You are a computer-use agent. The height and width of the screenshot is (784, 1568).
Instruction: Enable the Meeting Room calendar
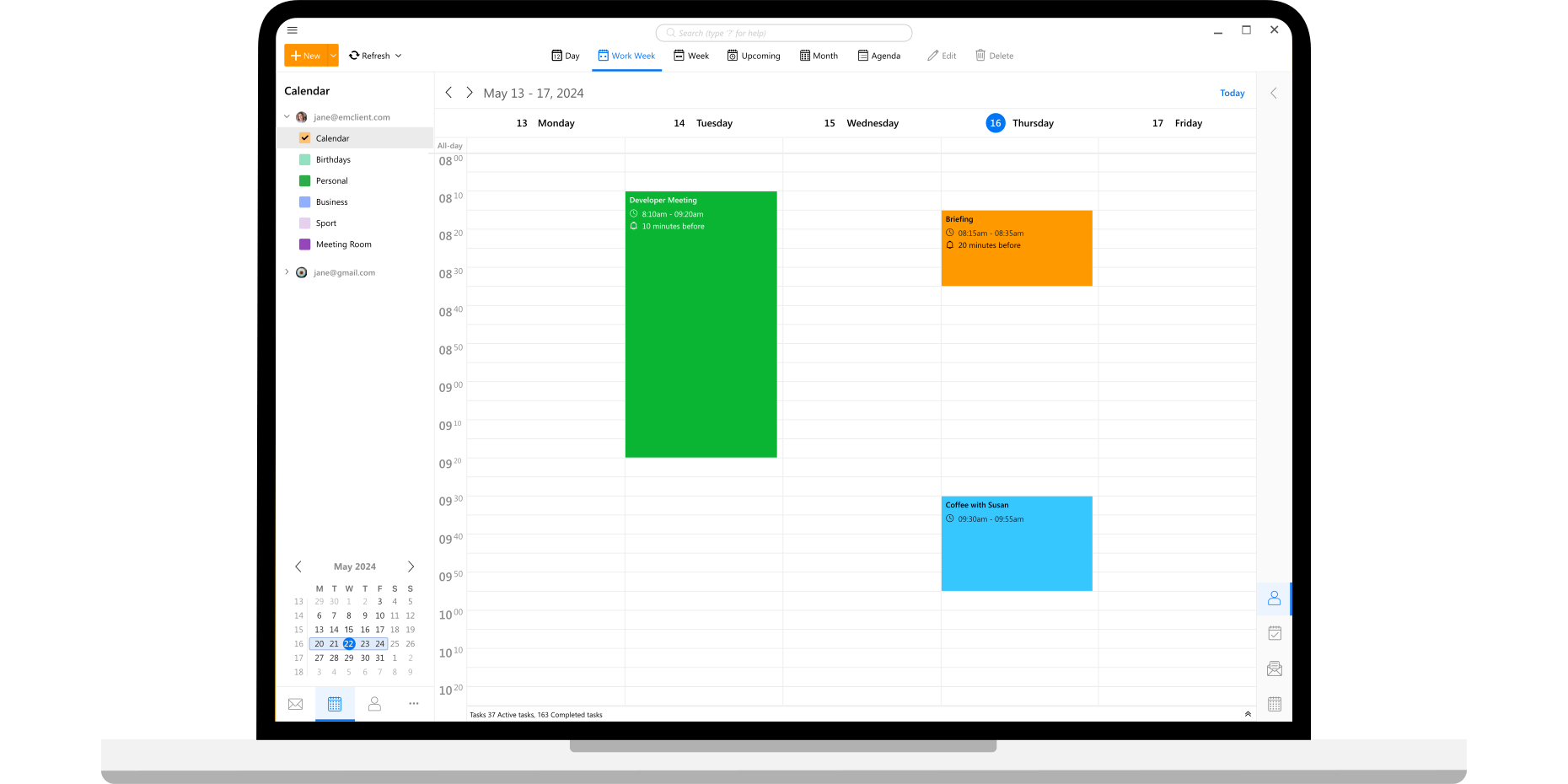point(305,244)
